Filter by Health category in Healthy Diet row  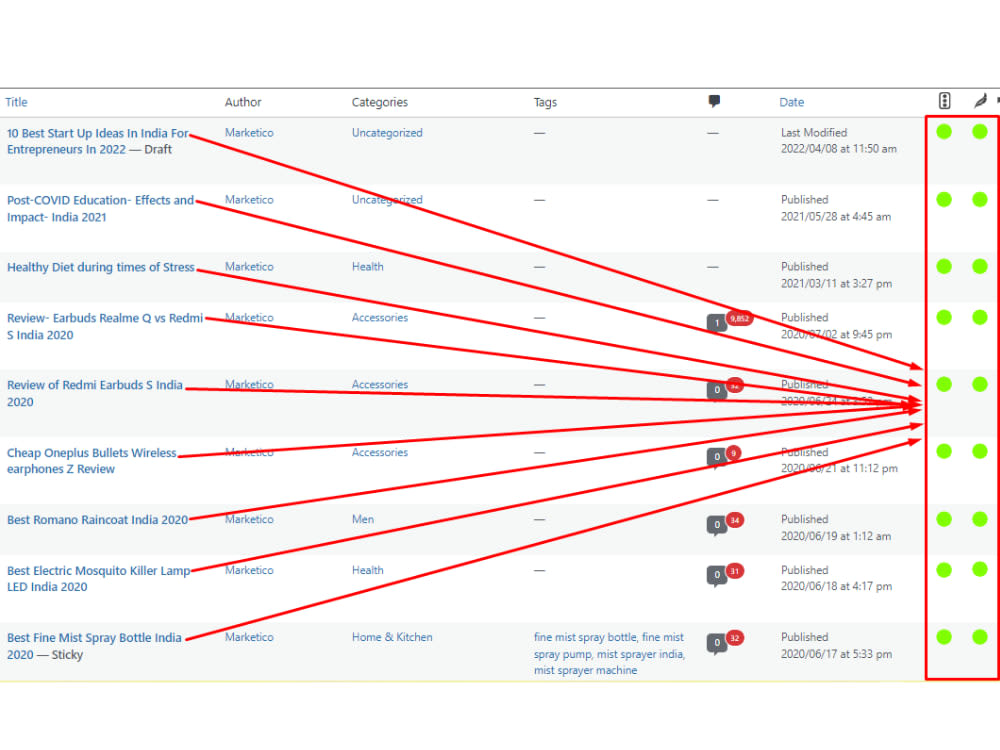367,267
